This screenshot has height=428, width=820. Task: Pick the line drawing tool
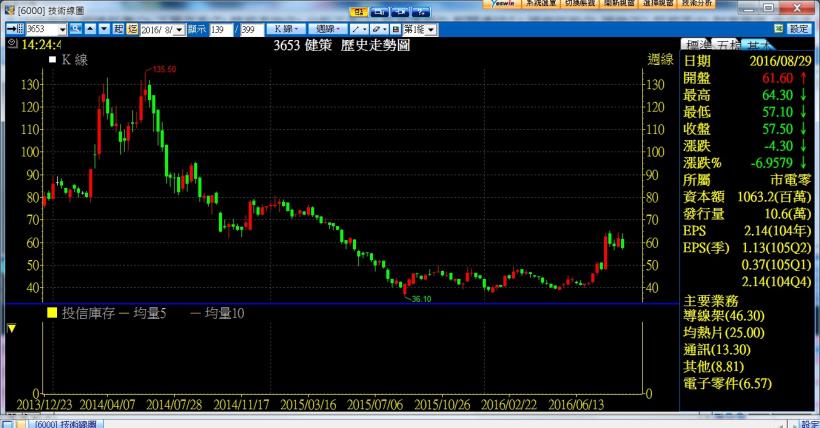tap(356, 29)
